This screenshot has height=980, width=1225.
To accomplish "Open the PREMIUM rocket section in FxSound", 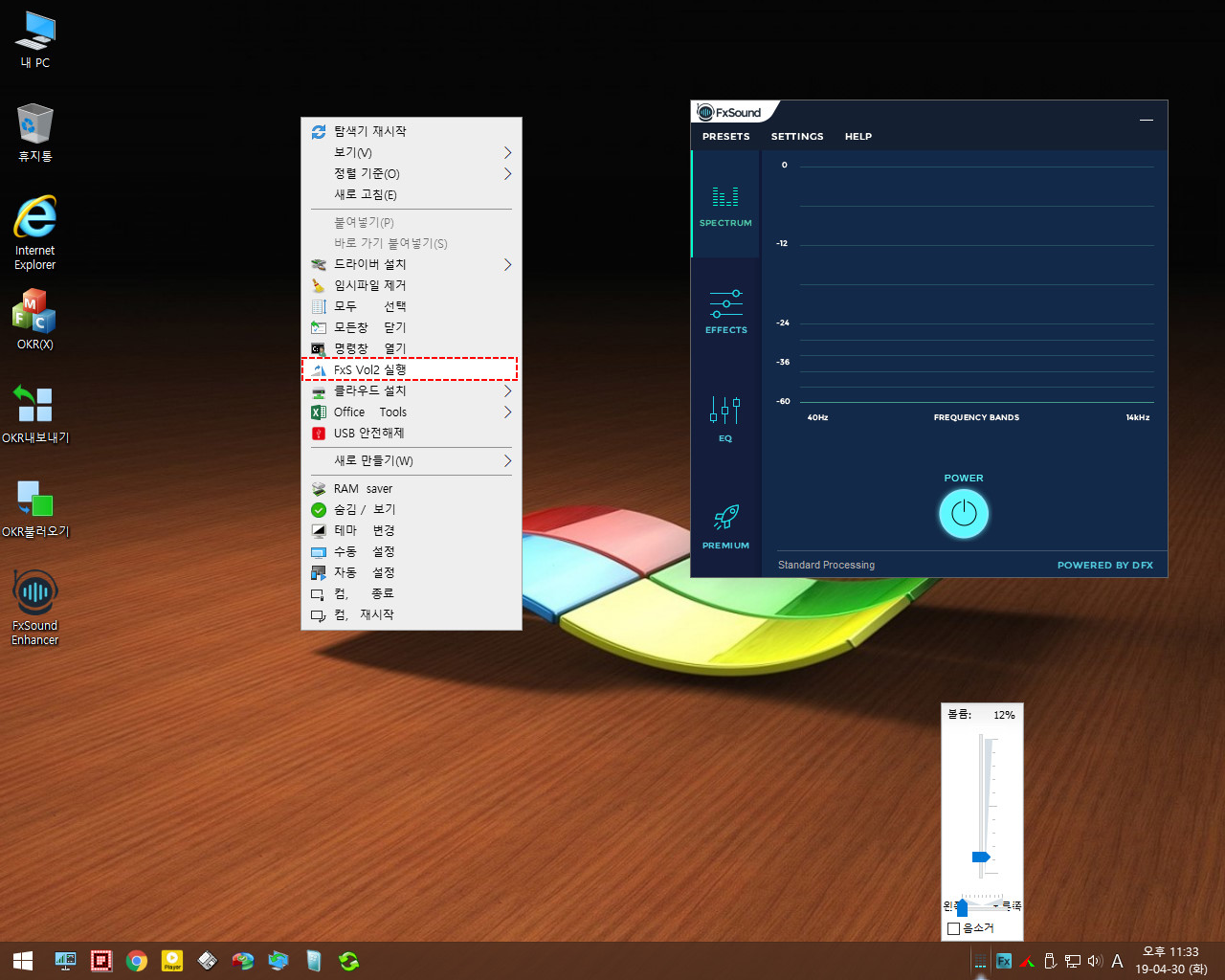I will [x=725, y=526].
